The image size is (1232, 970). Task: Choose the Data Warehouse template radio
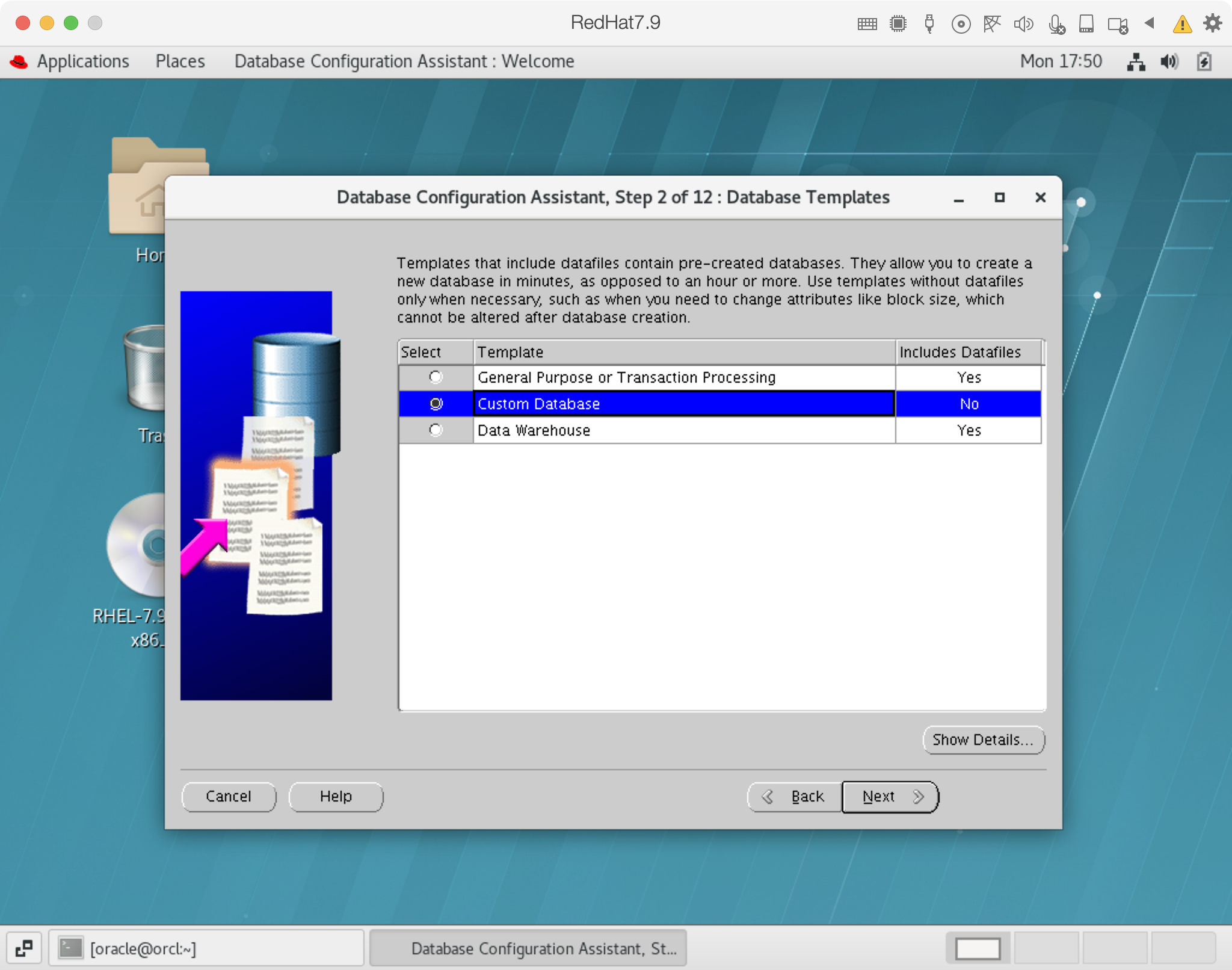point(436,430)
